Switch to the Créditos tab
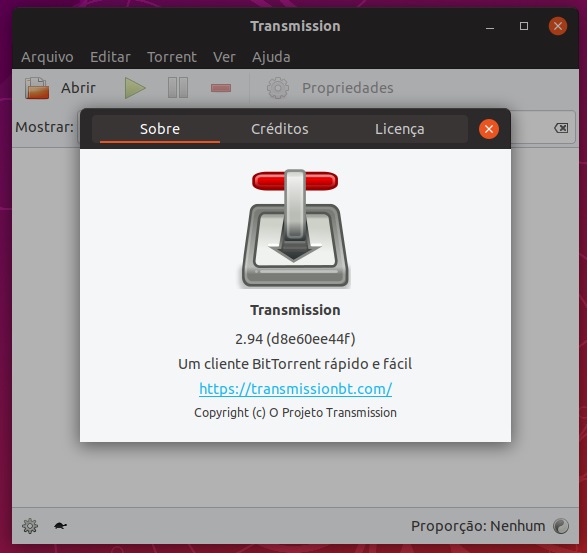The width and height of the screenshot is (587, 553). (280, 129)
